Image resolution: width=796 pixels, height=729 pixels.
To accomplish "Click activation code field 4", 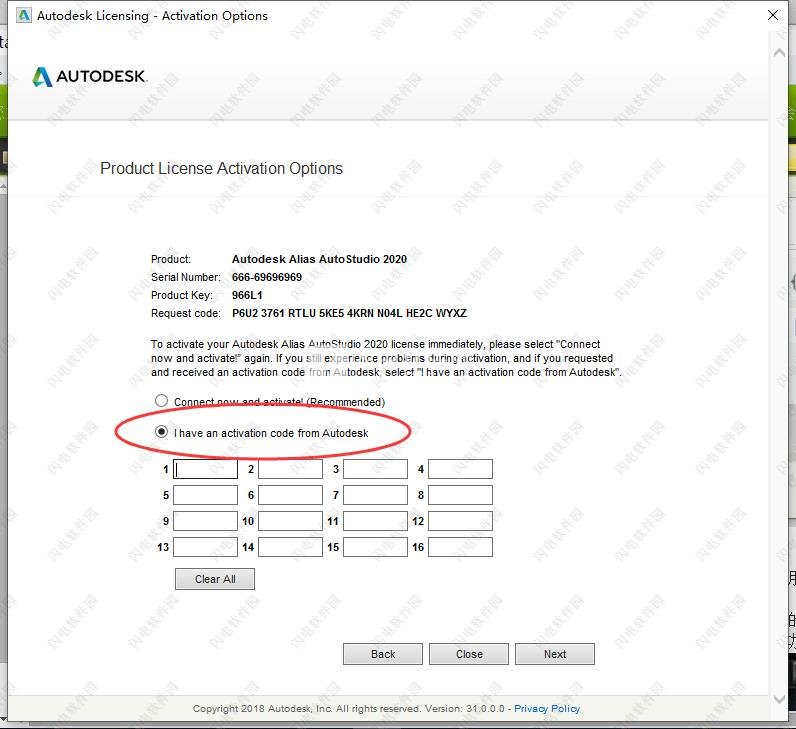I will [x=460, y=469].
